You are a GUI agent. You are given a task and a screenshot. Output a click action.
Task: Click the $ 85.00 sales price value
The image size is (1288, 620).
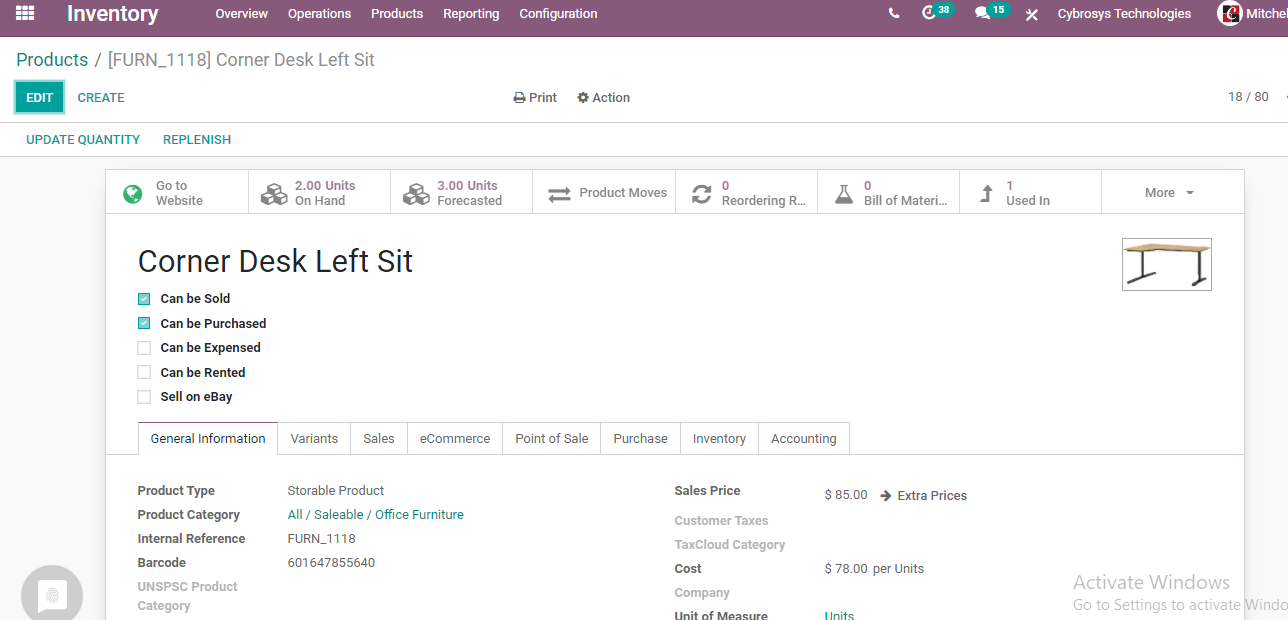[x=846, y=495]
